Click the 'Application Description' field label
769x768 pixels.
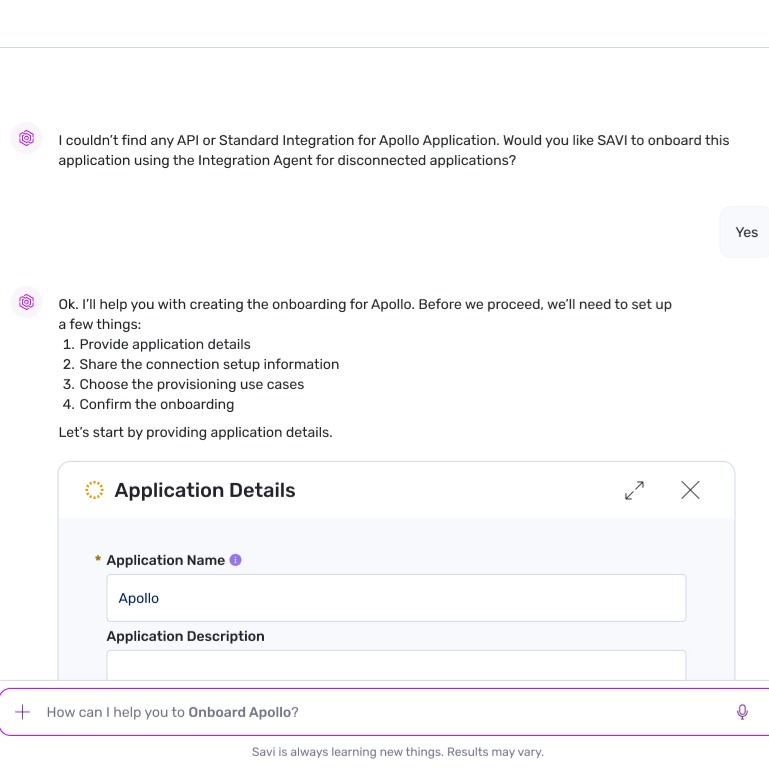[x=185, y=636]
